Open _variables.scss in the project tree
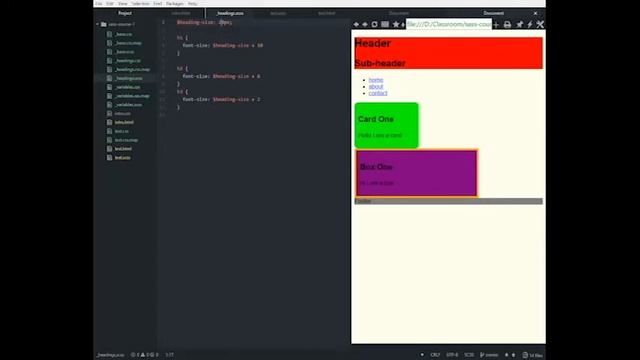Image resolution: width=640 pixels, height=360 pixels. pos(129,104)
